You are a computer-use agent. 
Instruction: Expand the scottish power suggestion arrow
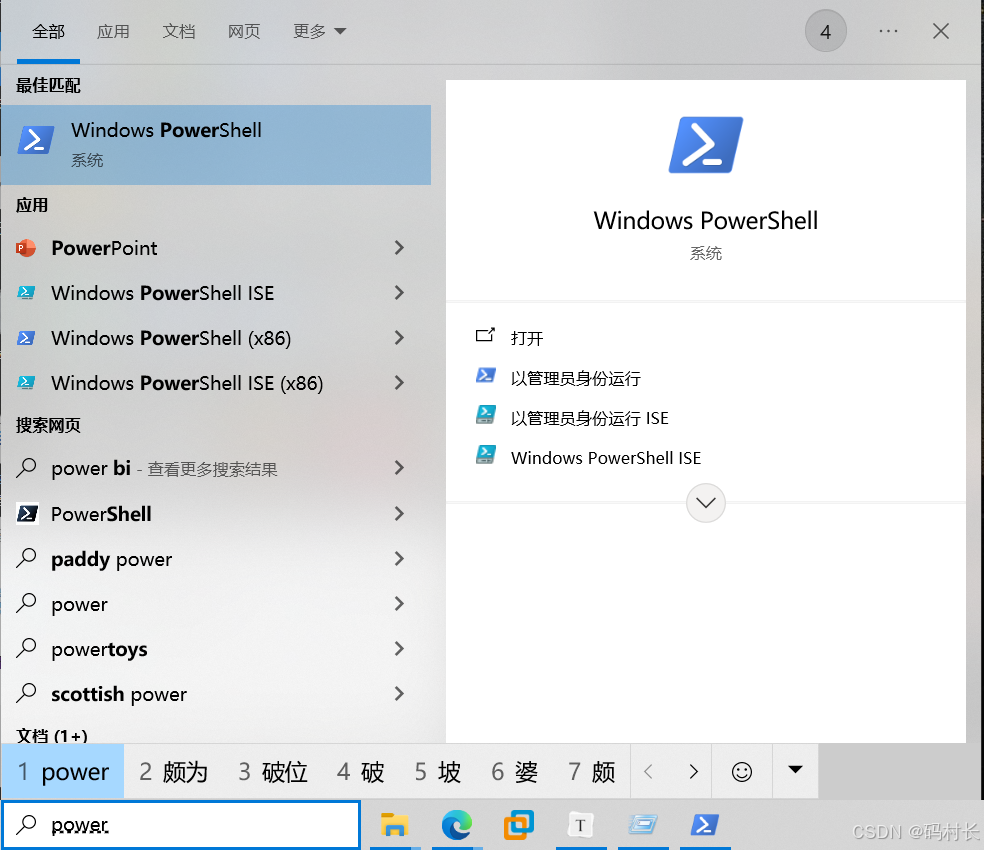399,694
